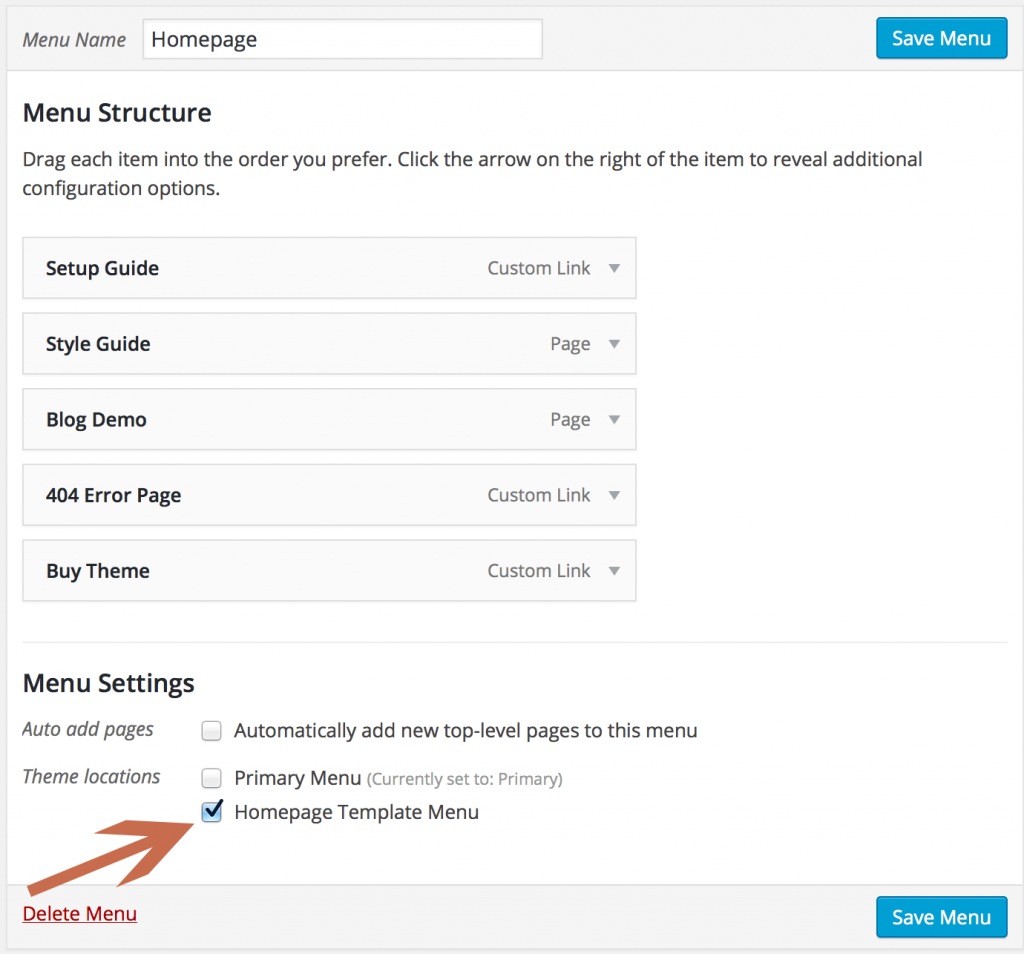This screenshot has height=954, width=1024.
Task: Click the "Primary Menu" label text
Action: point(297,778)
